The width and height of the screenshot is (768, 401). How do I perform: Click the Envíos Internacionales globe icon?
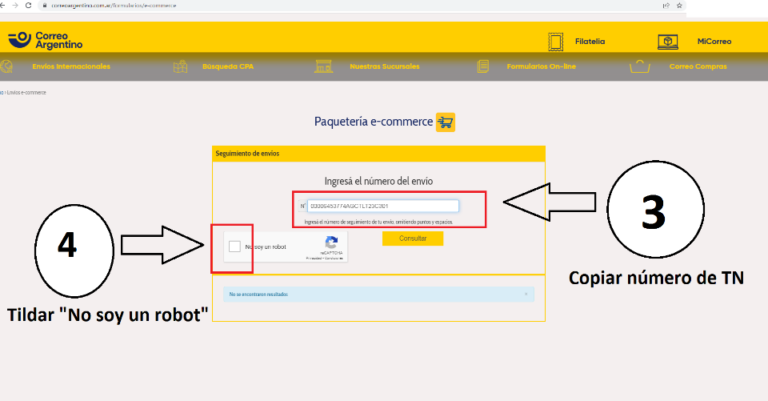point(6,66)
